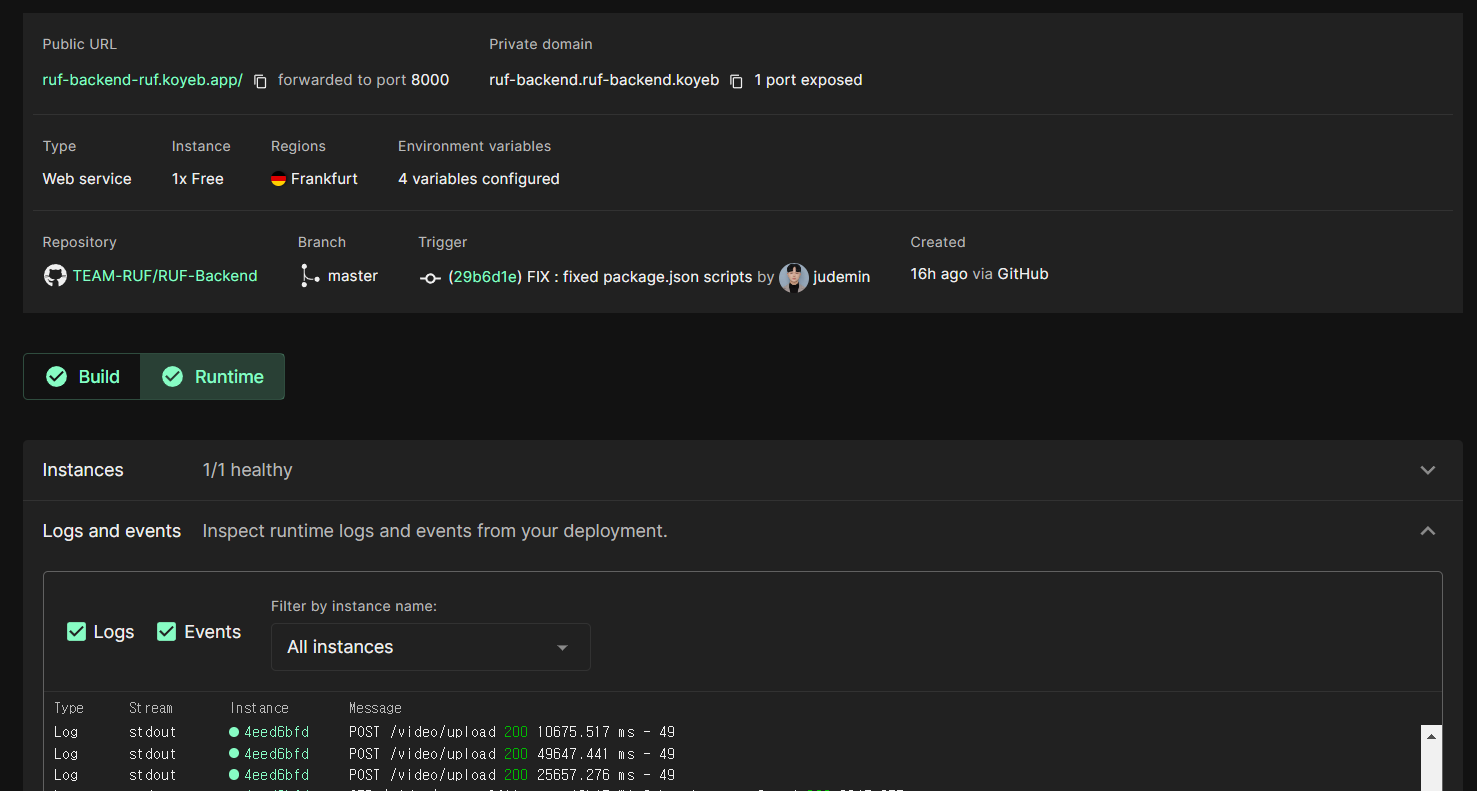Open the TEAM-RUF/RUF-Backend repository link
The image size is (1477, 791).
tap(165, 276)
